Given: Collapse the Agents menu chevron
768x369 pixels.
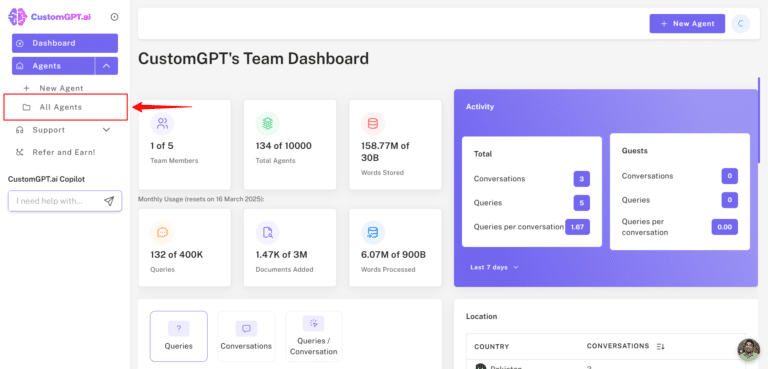Looking at the screenshot, I should pyautogui.click(x=106, y=66).
